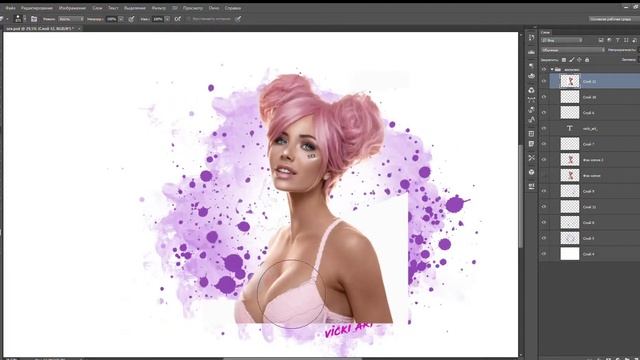Hide the layer group using its eye
The height and width of the screenshot is (360, 640).
click(x=544, y=69)
